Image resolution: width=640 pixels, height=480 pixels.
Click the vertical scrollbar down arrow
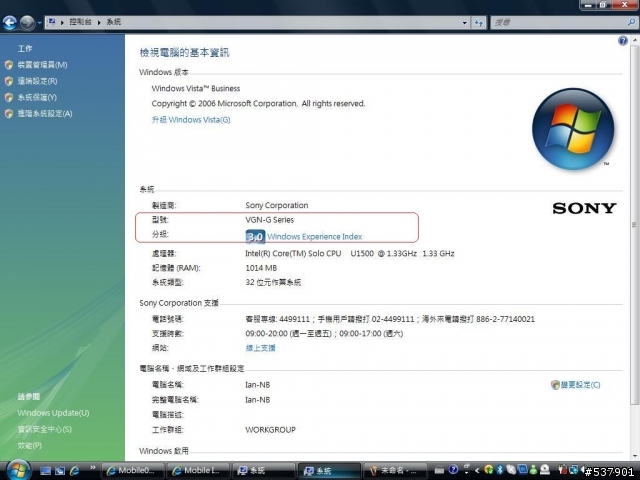pyautogui.click(x=635, y=456)
